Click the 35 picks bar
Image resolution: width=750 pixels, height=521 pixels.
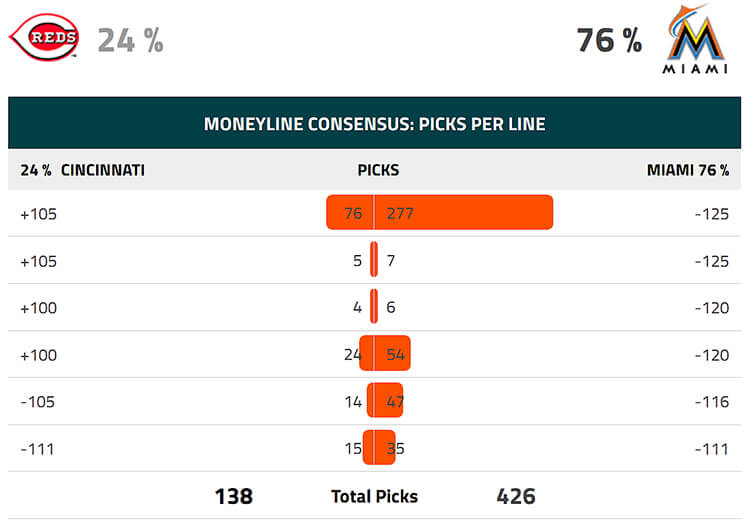(x=385, y=447)
